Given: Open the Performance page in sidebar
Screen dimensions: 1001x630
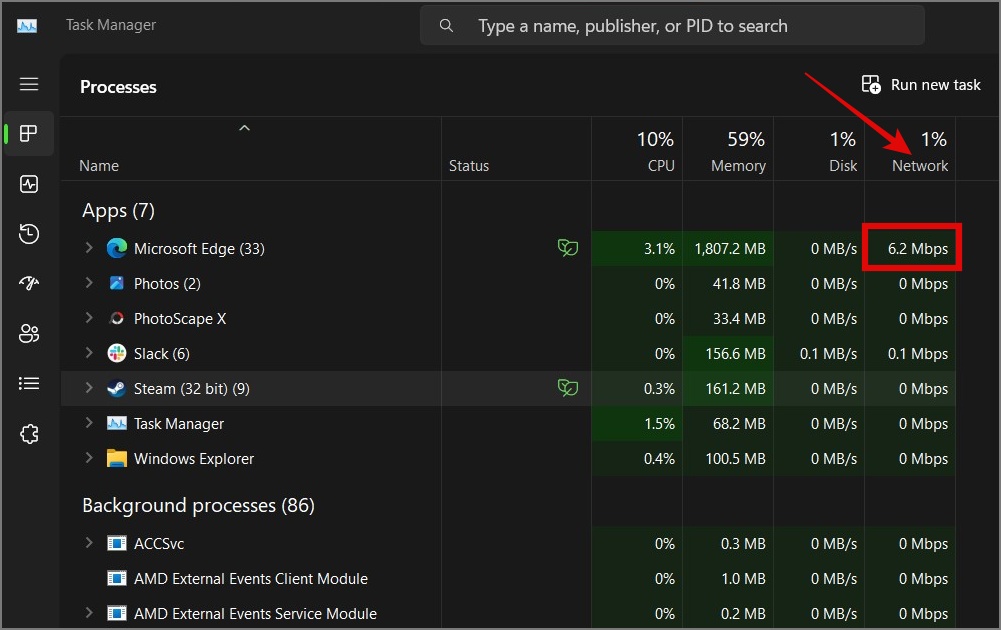Looking at the screenshot, I should (x=29, y=184).
